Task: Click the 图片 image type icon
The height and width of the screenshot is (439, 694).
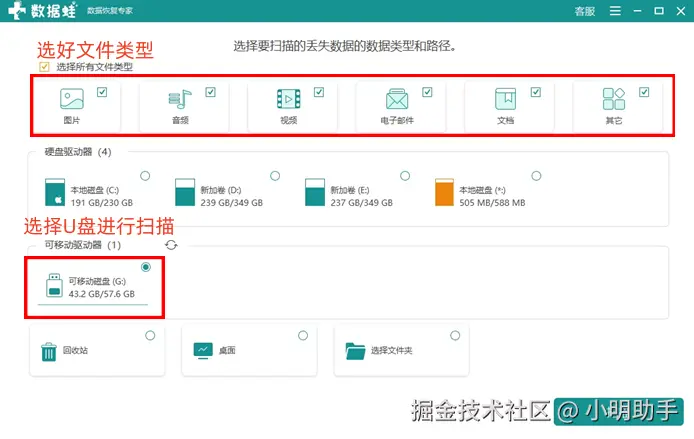Action: click(72, 99)
